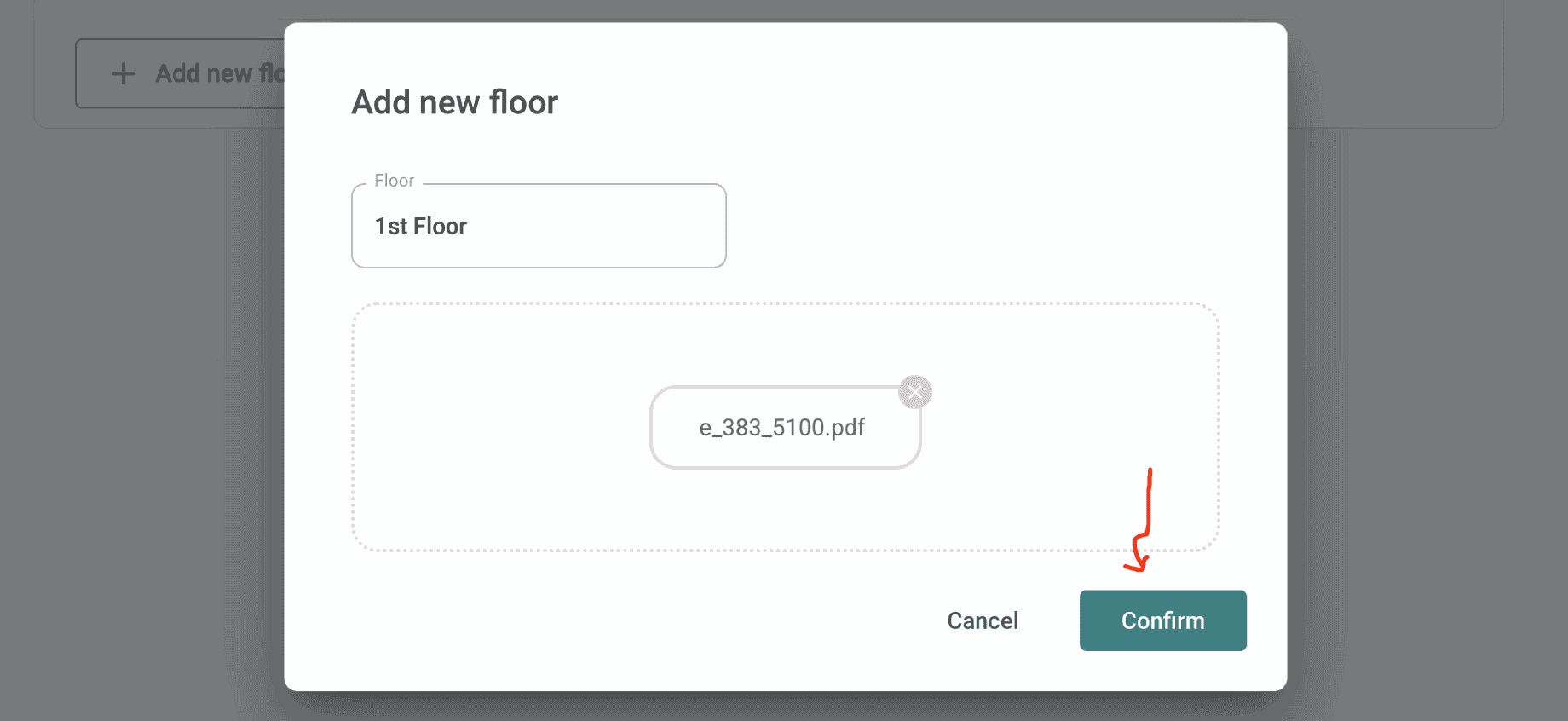
Task: Click the small "Floor" field label
Action: (394, 181)
